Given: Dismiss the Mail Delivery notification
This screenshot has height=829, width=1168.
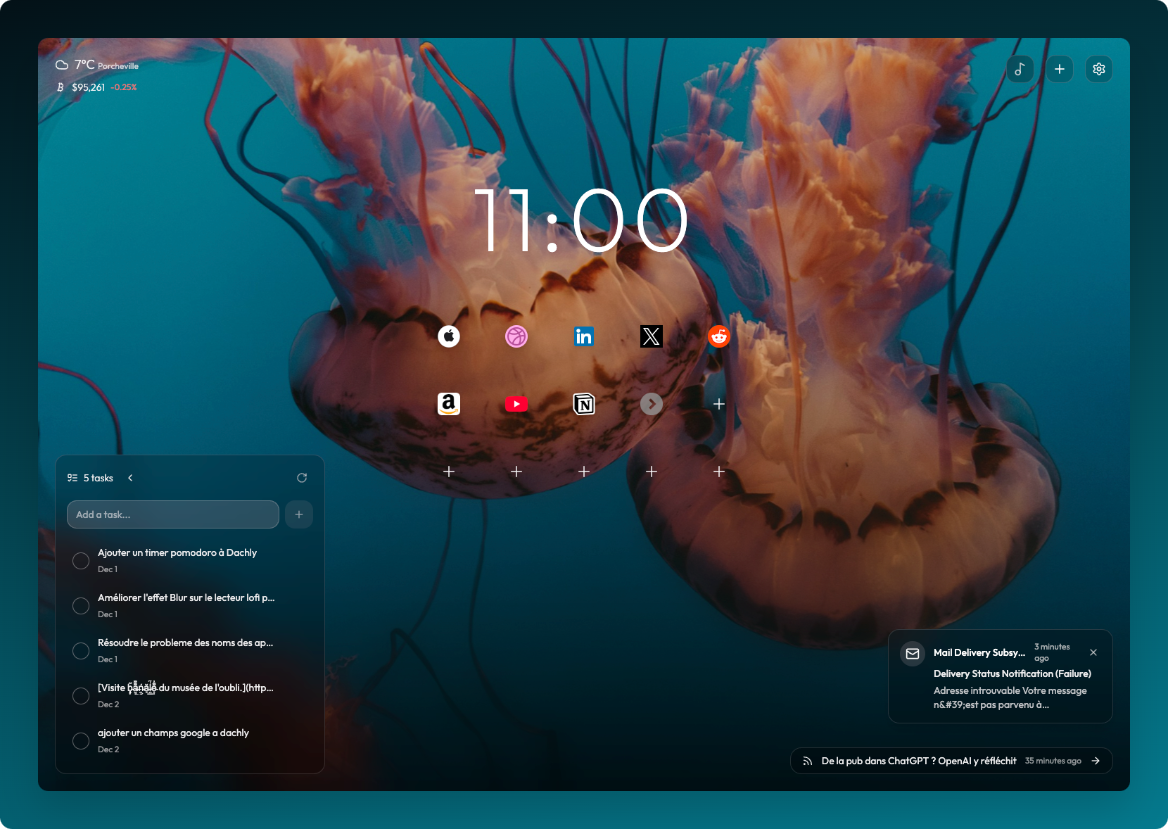Looking at the screenshot, I should tap(1093, 652).
